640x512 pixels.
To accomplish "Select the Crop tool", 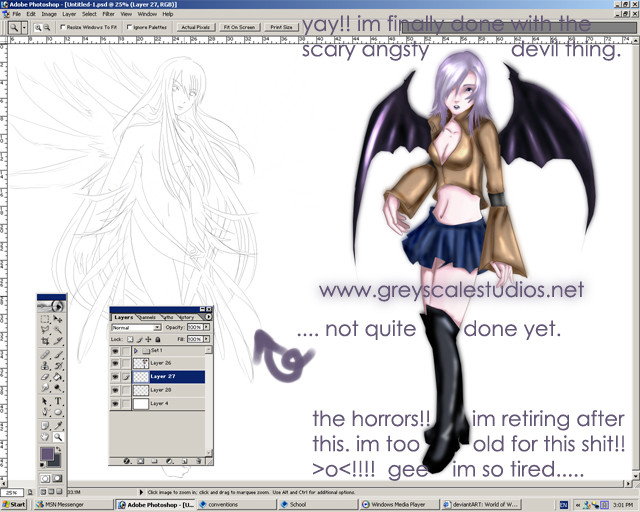I will tap(45, 340).
